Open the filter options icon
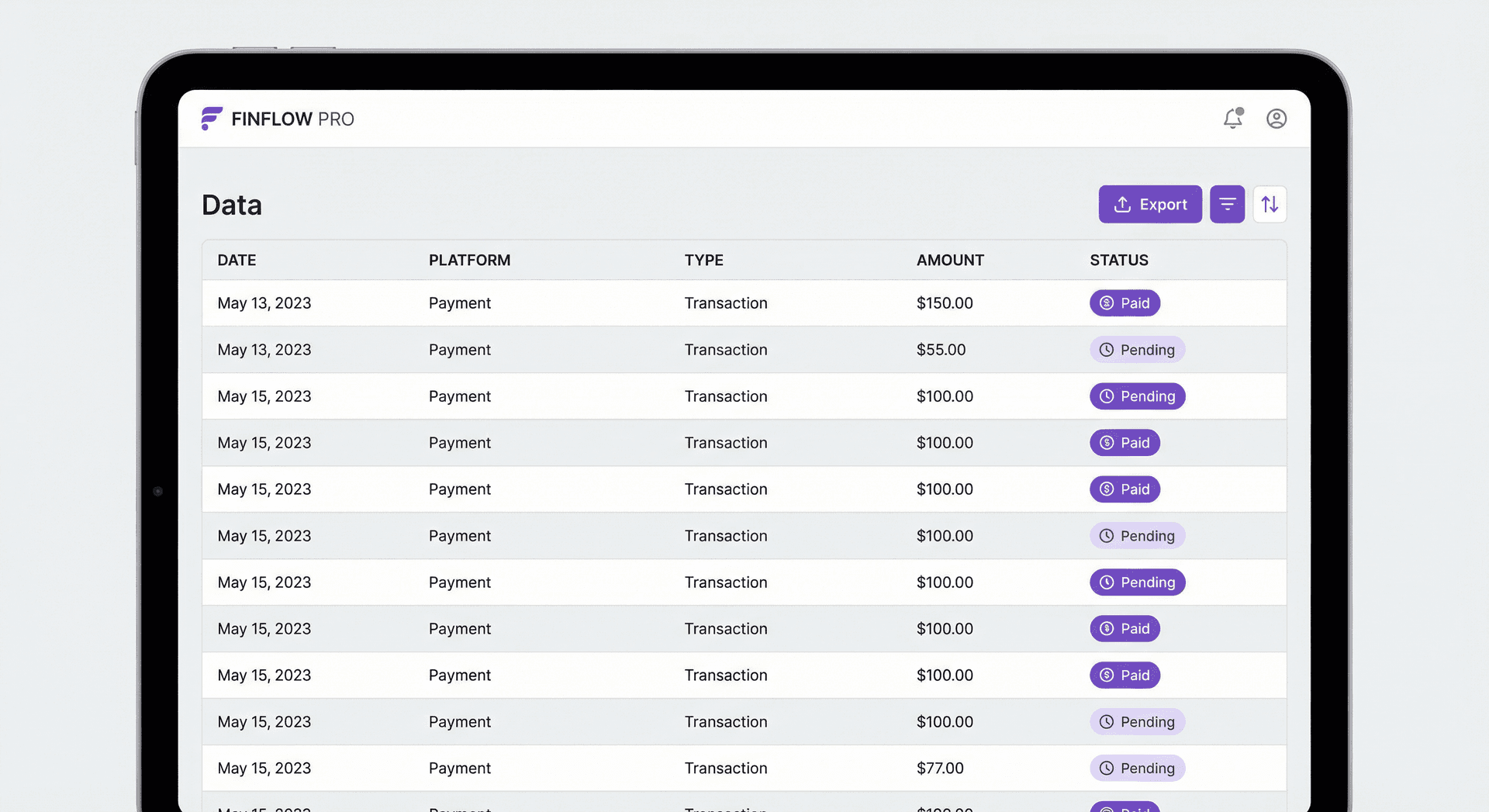The height and width of the screenshot is (812, 1489). pos(1227,204)
